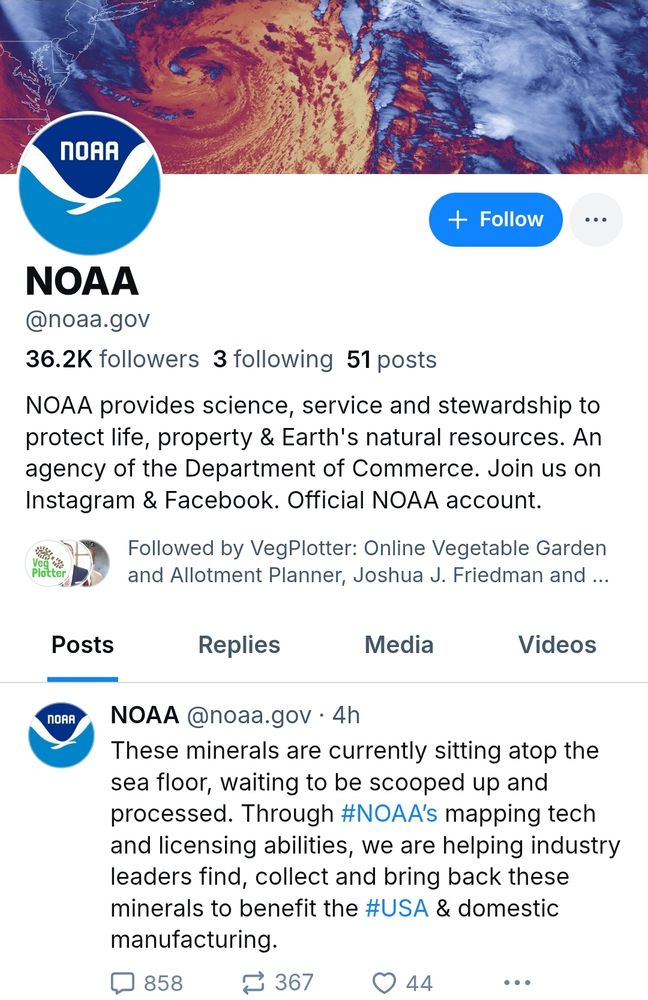Stay on the Posts tab
This screenshot has width=648, height=1000.
(82, 645)
